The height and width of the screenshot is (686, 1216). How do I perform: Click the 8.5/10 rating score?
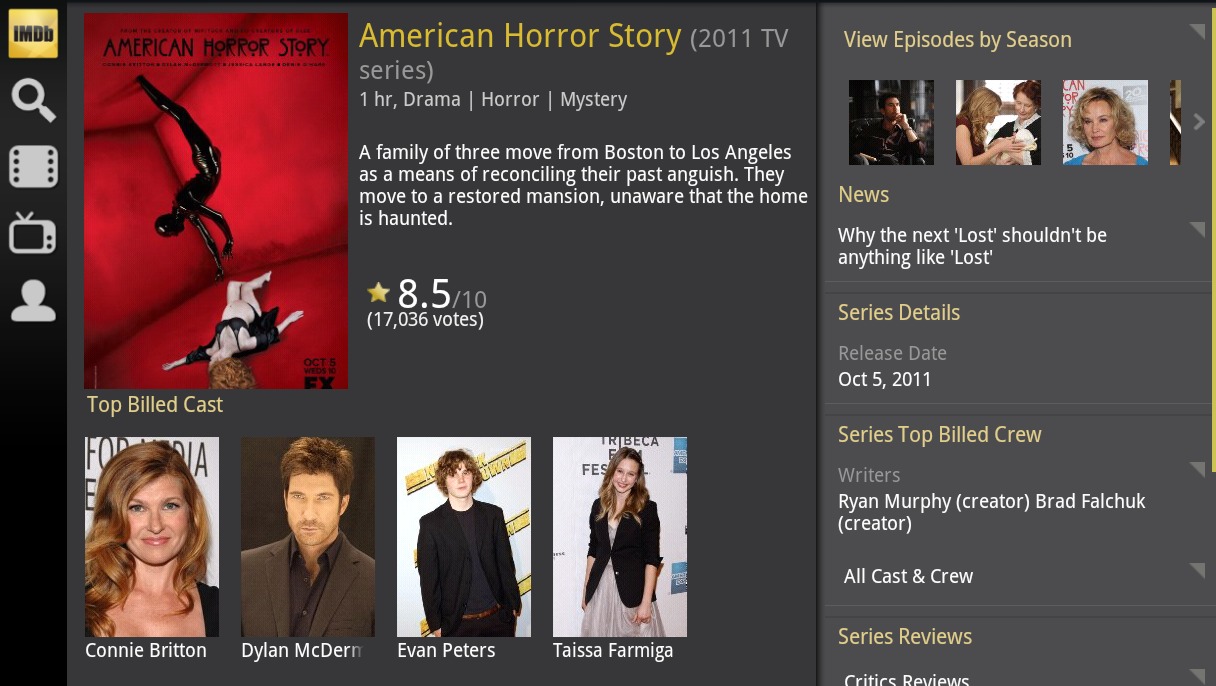[x=442, y=295]
